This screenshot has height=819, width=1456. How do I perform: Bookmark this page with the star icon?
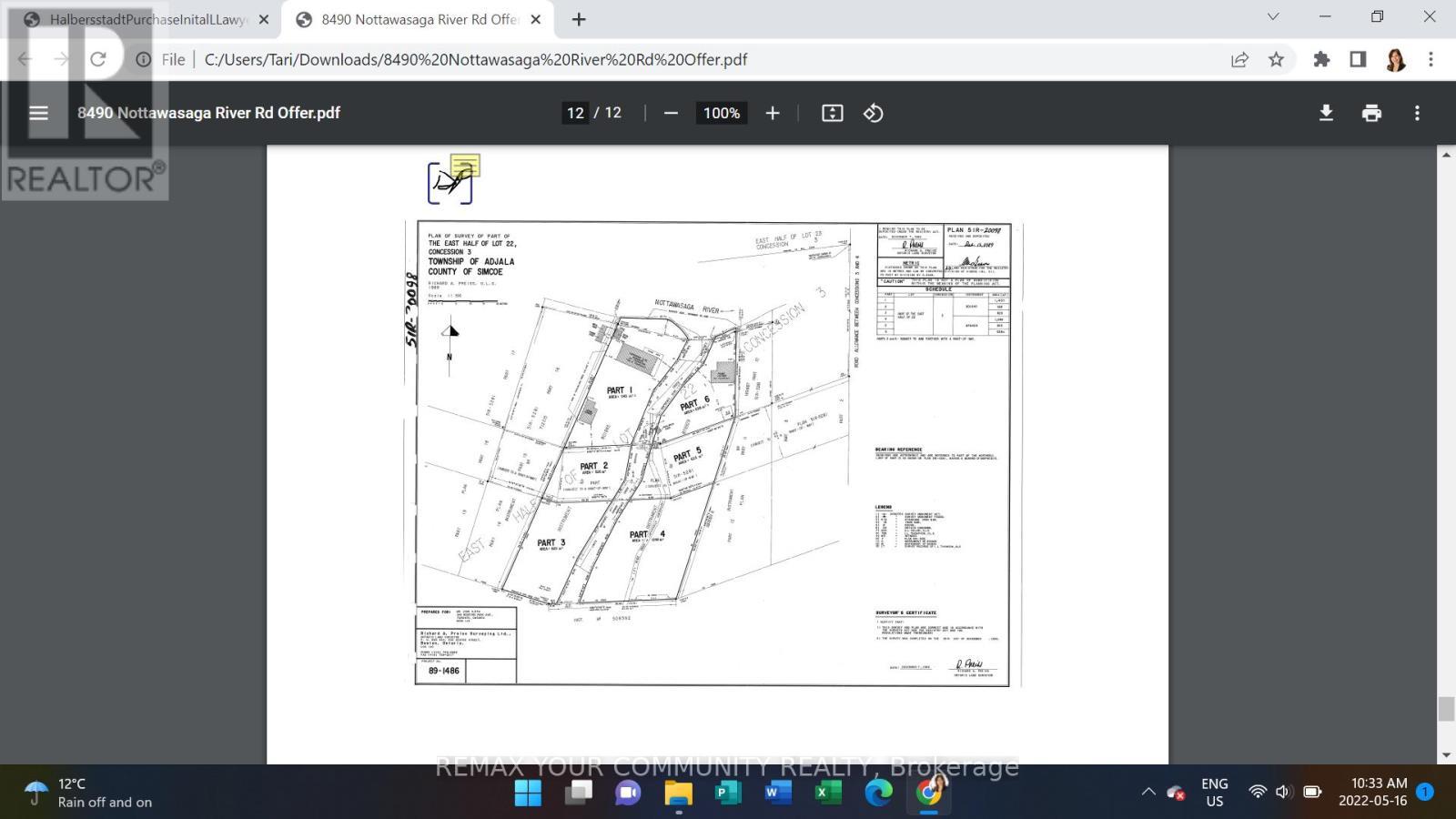click(1276, 59)
